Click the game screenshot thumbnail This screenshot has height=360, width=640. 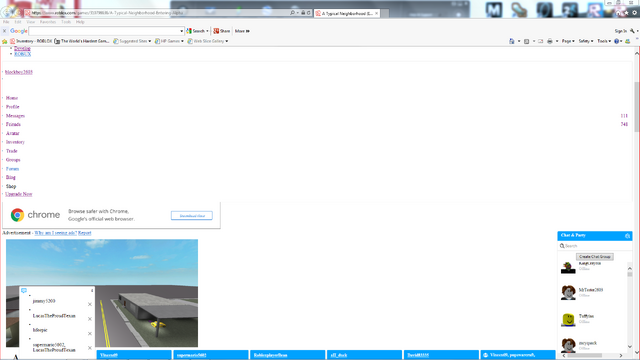point(102,293)
